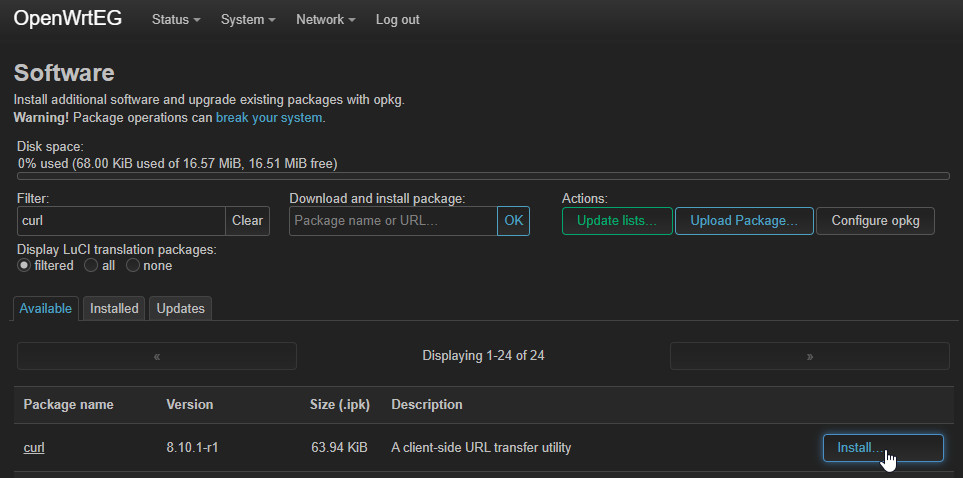Choose the "none" translation radio option
The image size is (963, 478).
pyautogui.click(x=133, y=266)
